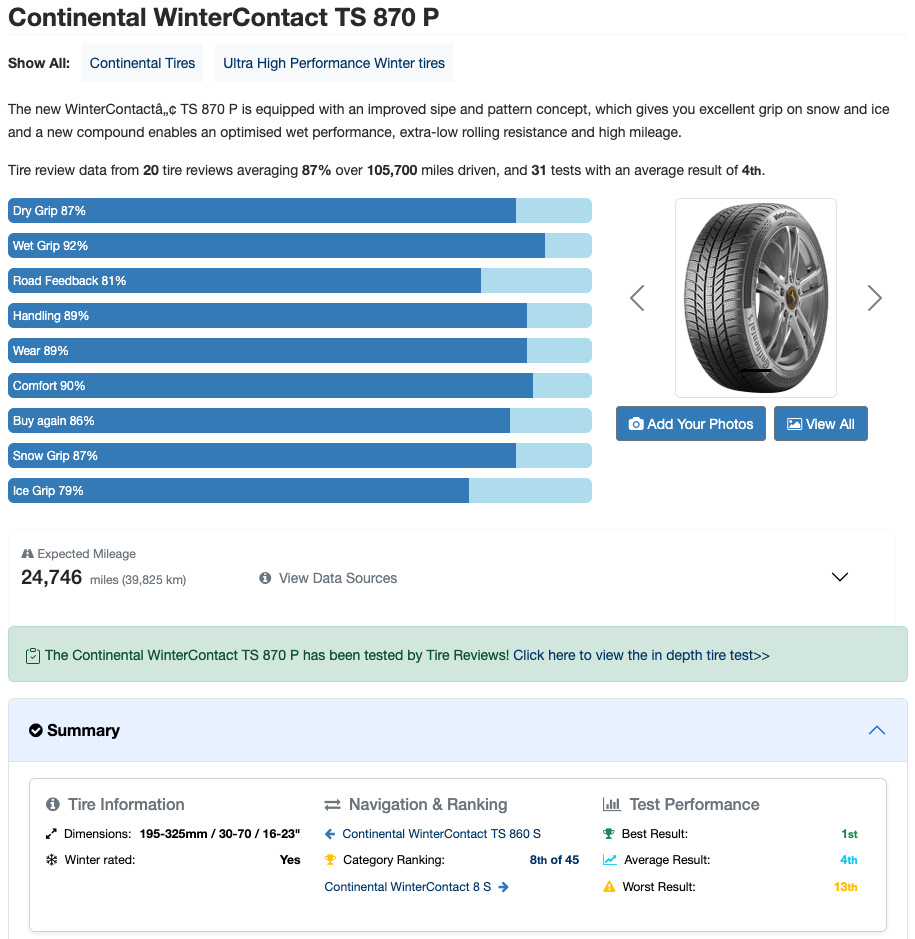This screenshot has width=915, height=939.
Task: Click the bar chart icon beside Test Performance
Action: pyautogui.click(x=612, y=804)
